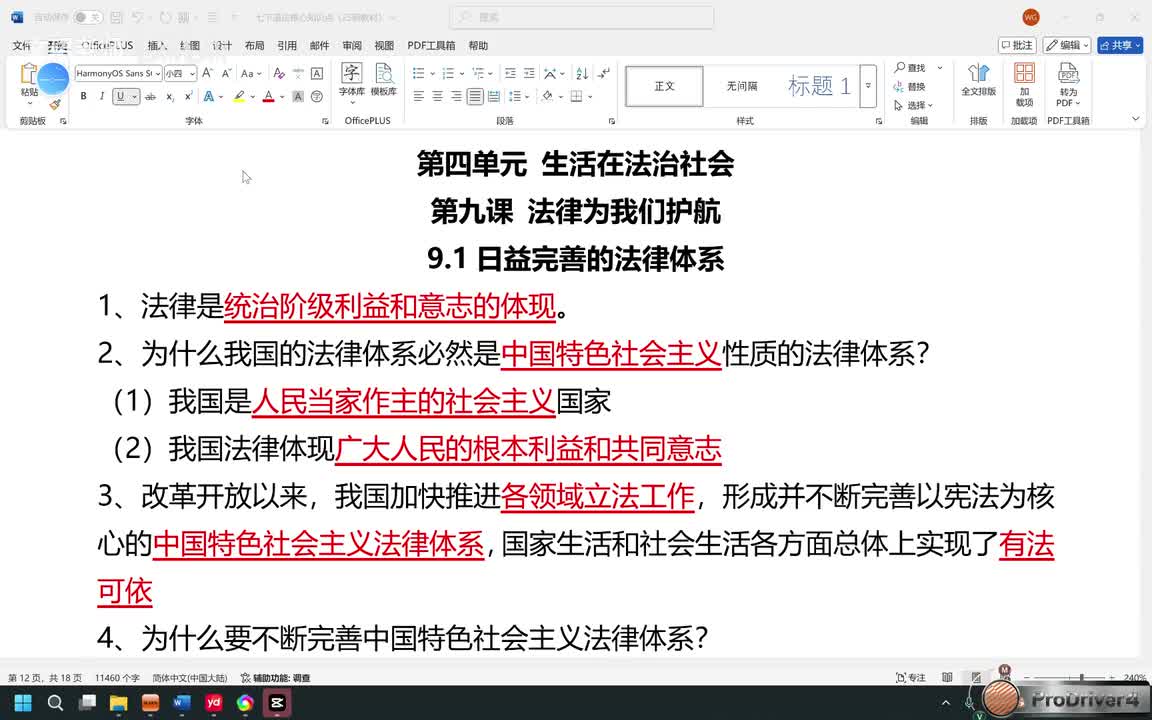Click the character border icon
1152x720 pixels.
pos(317,73)
